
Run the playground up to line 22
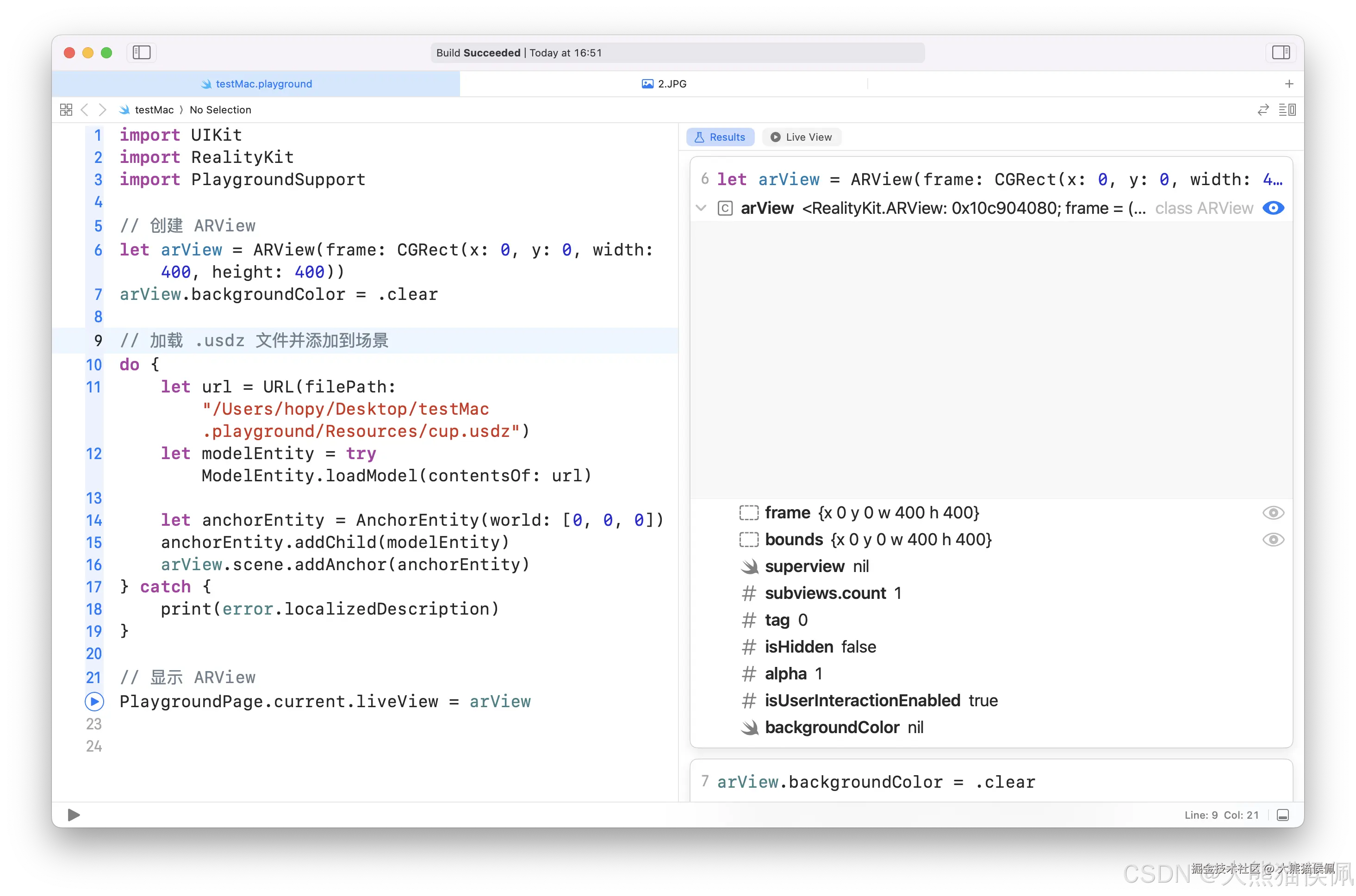[94, 701]
